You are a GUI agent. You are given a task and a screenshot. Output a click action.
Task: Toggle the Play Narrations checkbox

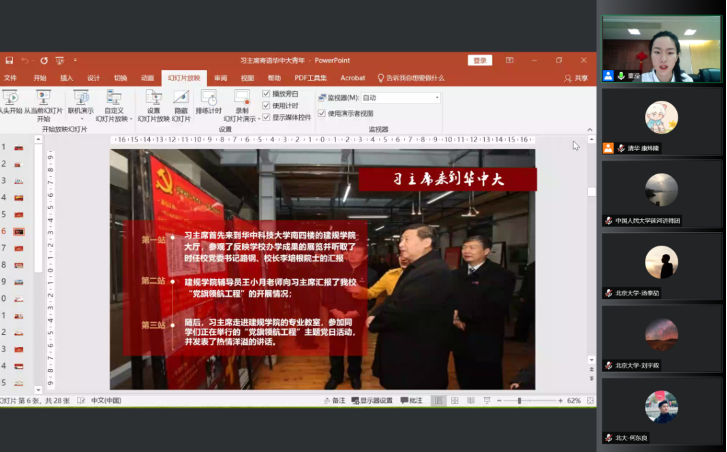click(266, 94)
